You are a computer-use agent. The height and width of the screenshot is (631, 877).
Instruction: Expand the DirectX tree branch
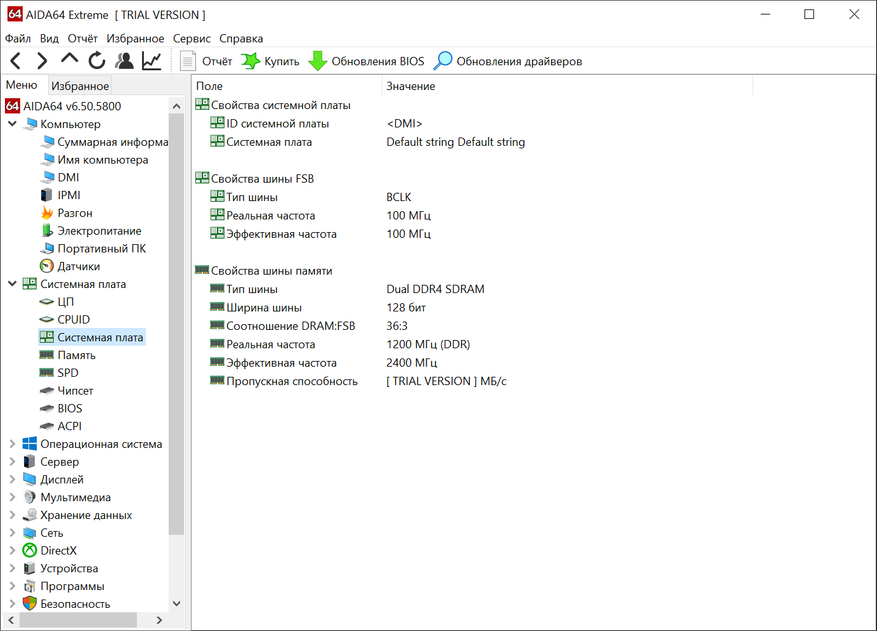click(x=12, y=550)
